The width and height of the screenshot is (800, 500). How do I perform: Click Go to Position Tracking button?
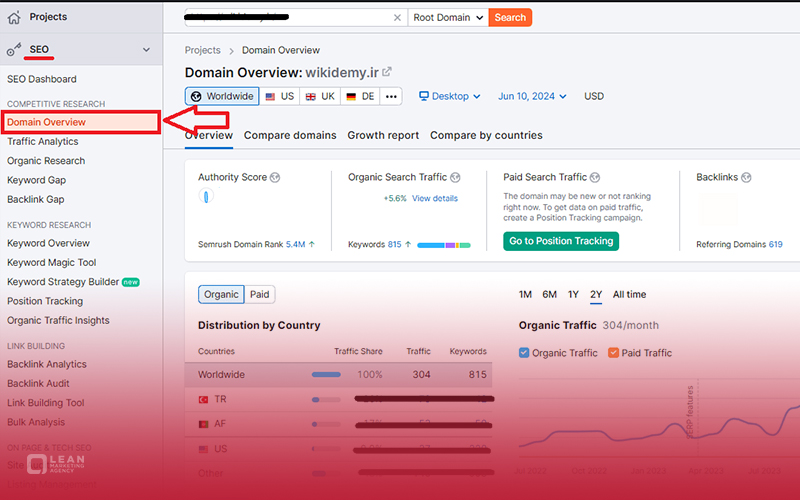[561, 241]
